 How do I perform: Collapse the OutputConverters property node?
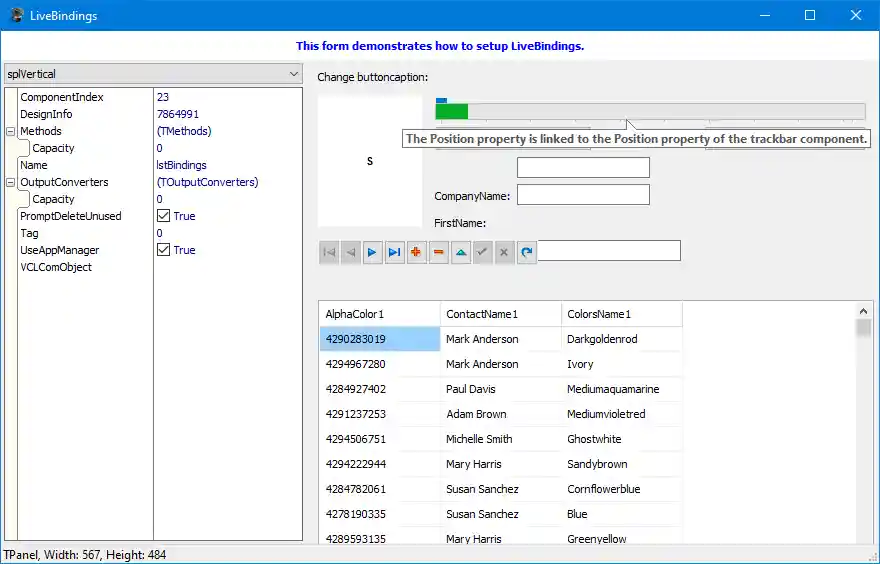click(10, 182)
